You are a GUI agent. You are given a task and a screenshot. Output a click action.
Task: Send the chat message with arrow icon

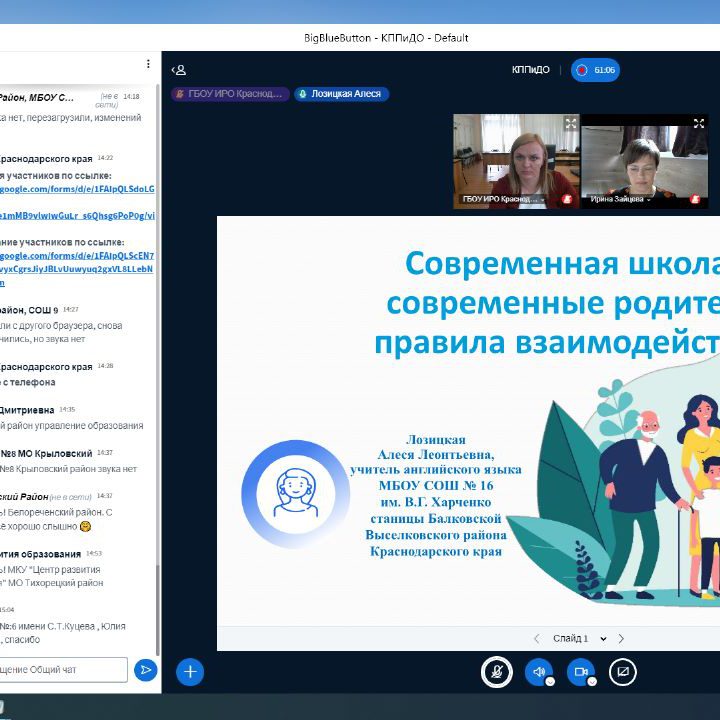(x=146, y=670)
